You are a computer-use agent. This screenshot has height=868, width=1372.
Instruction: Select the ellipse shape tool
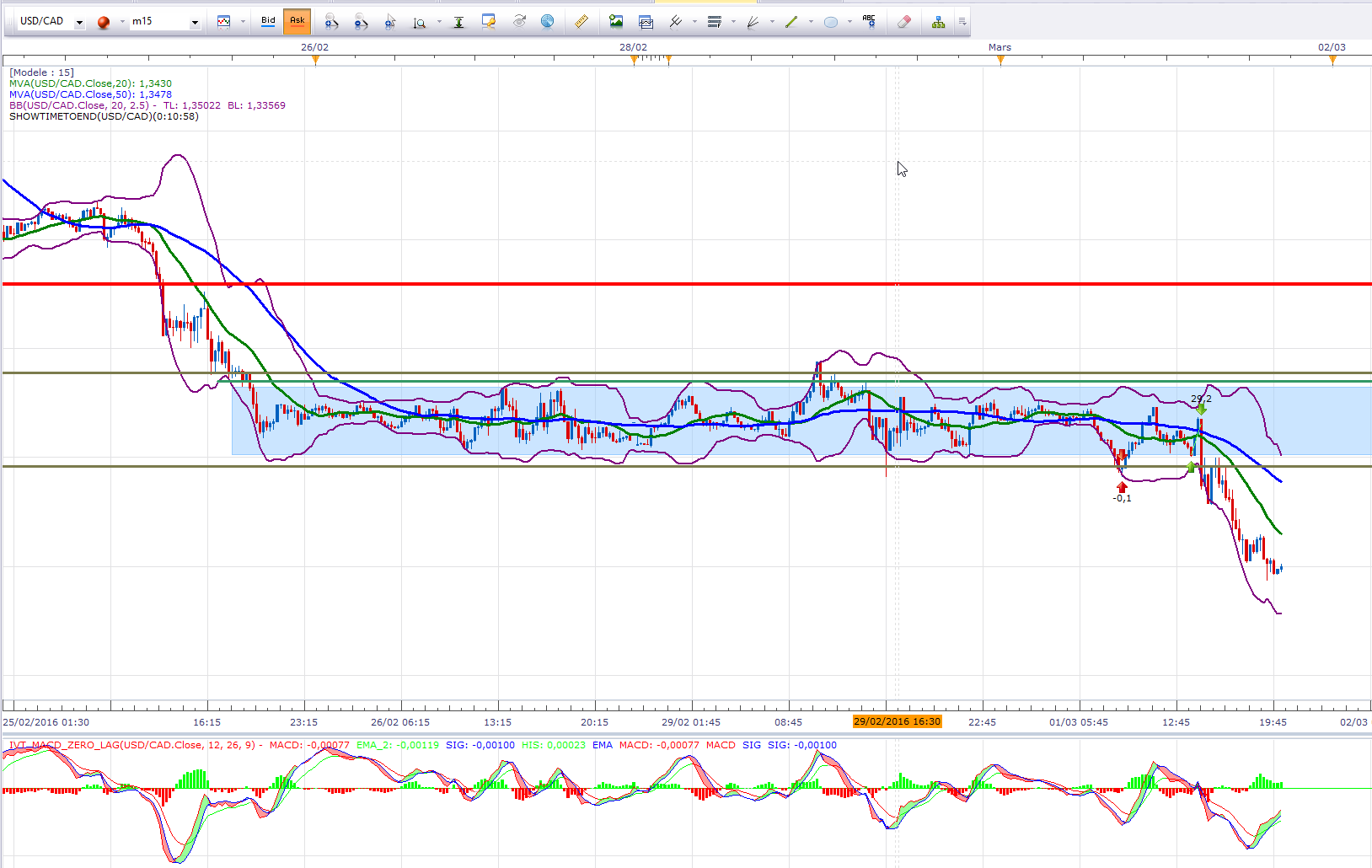click(830, 22)
